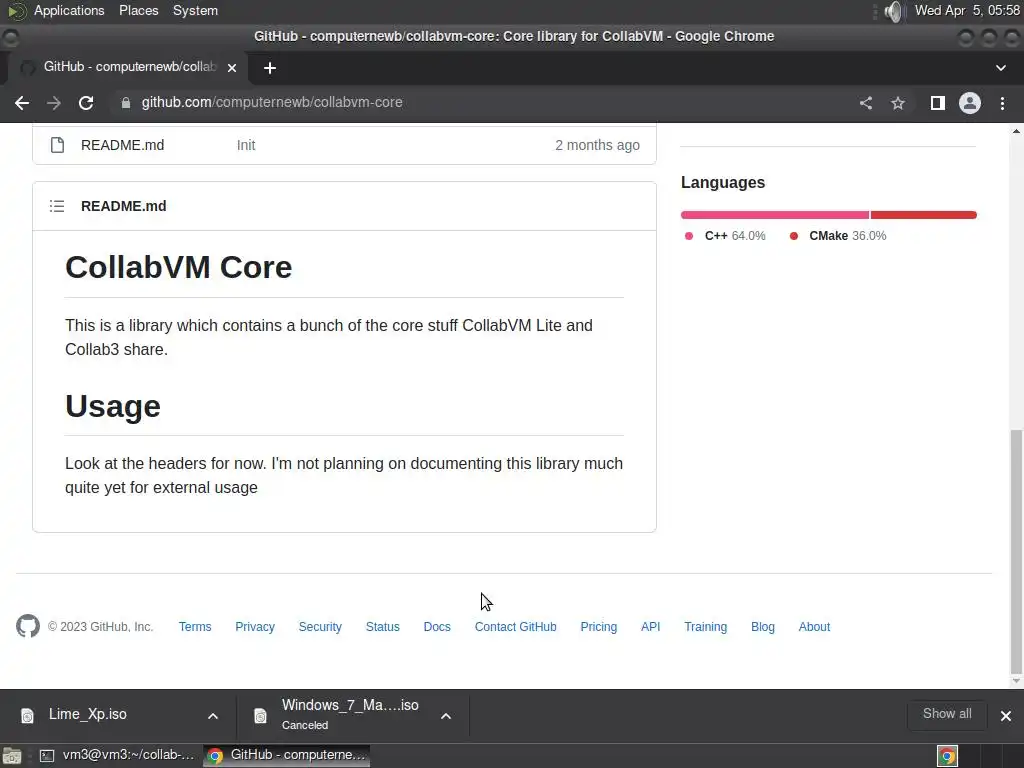
Task: Open Chrome side panel icon
Action: pos(938,103)
